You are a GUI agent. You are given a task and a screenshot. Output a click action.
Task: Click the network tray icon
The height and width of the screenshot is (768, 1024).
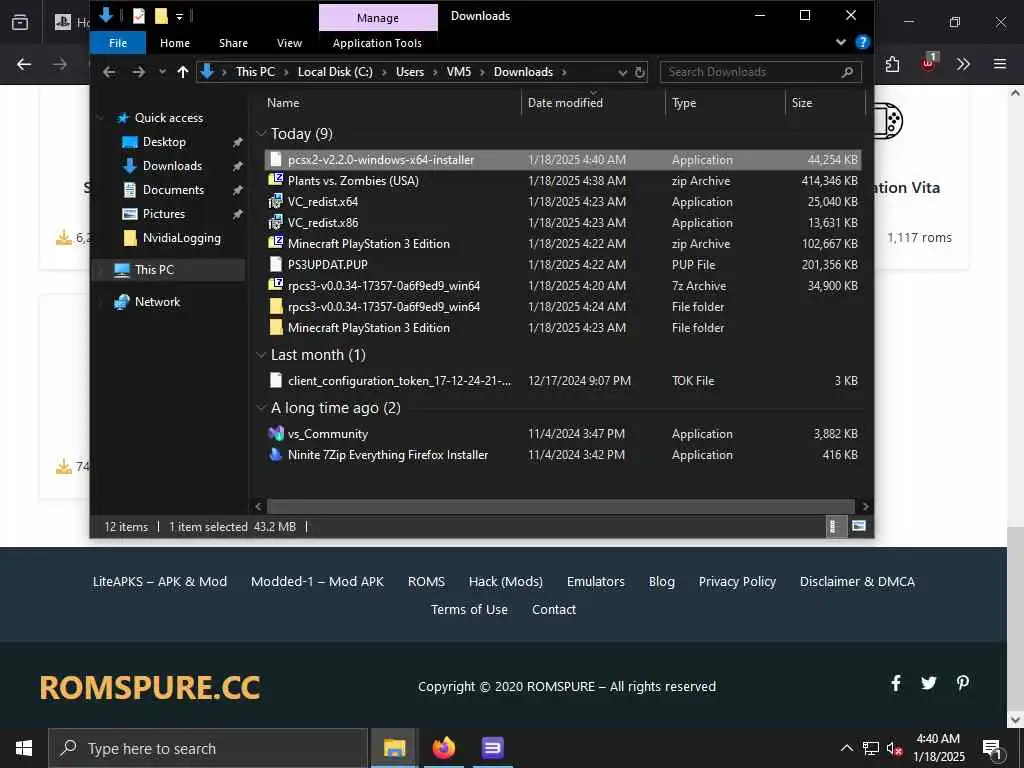coord(871,748)
